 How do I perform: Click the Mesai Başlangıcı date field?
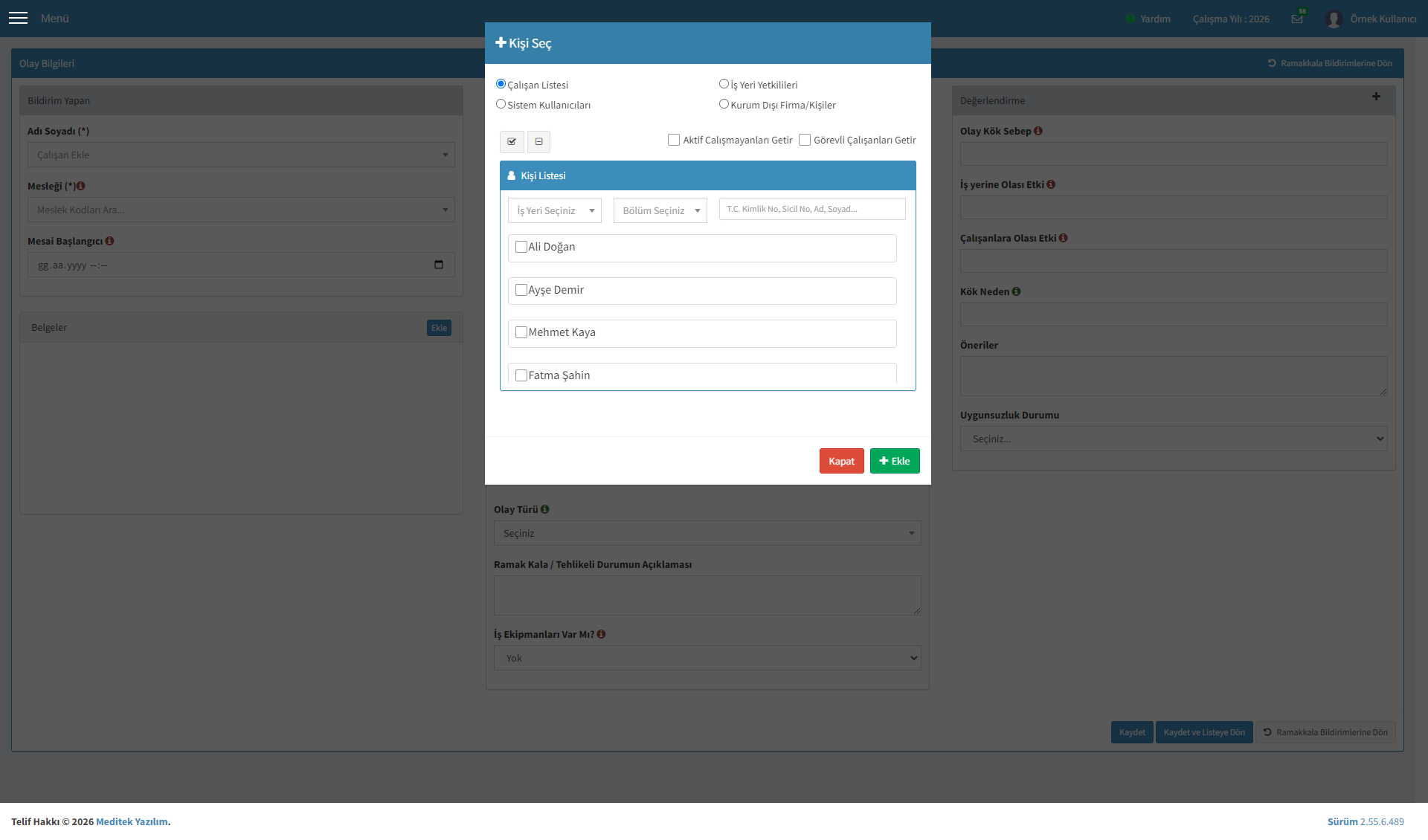[241, 265]
